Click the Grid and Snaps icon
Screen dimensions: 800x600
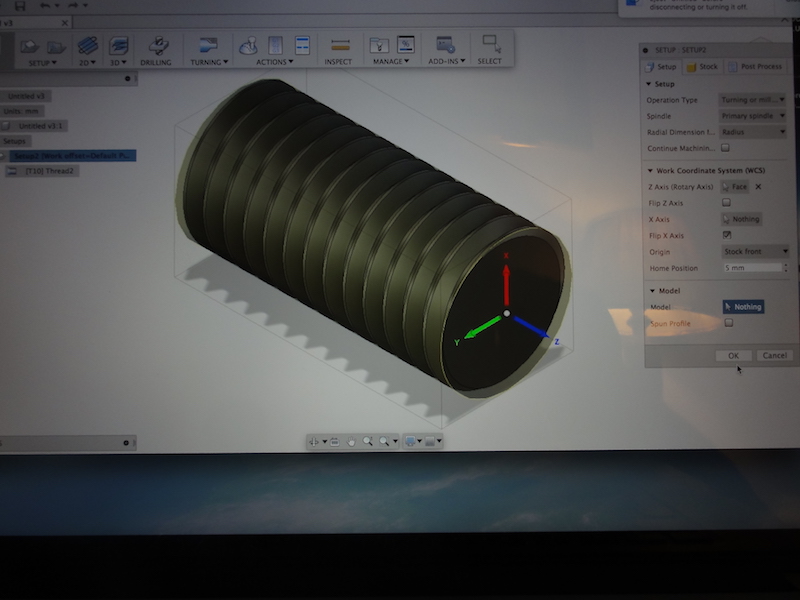(x=430, y=441)
